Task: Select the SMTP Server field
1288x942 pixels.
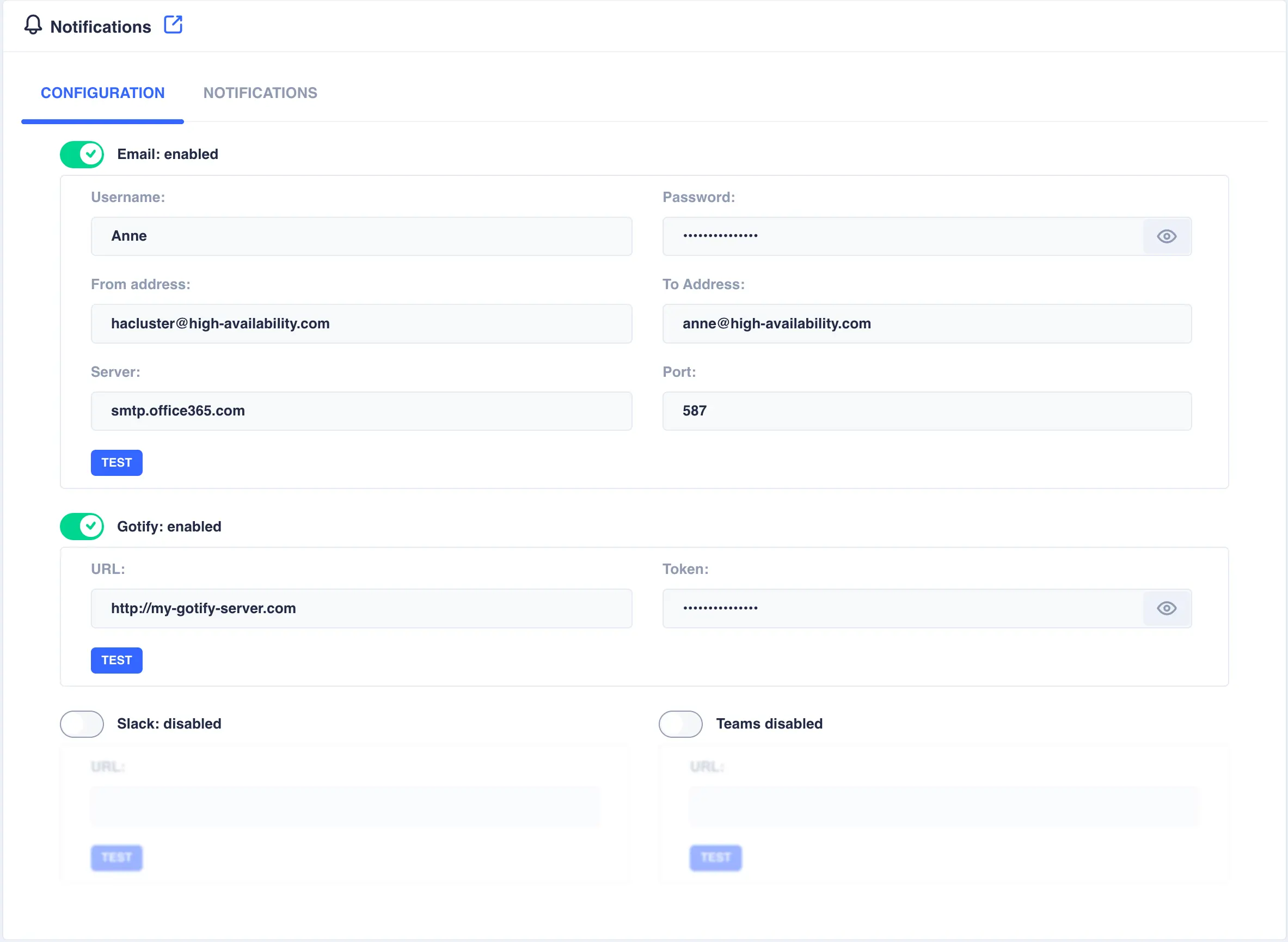Action: point(361,411)
